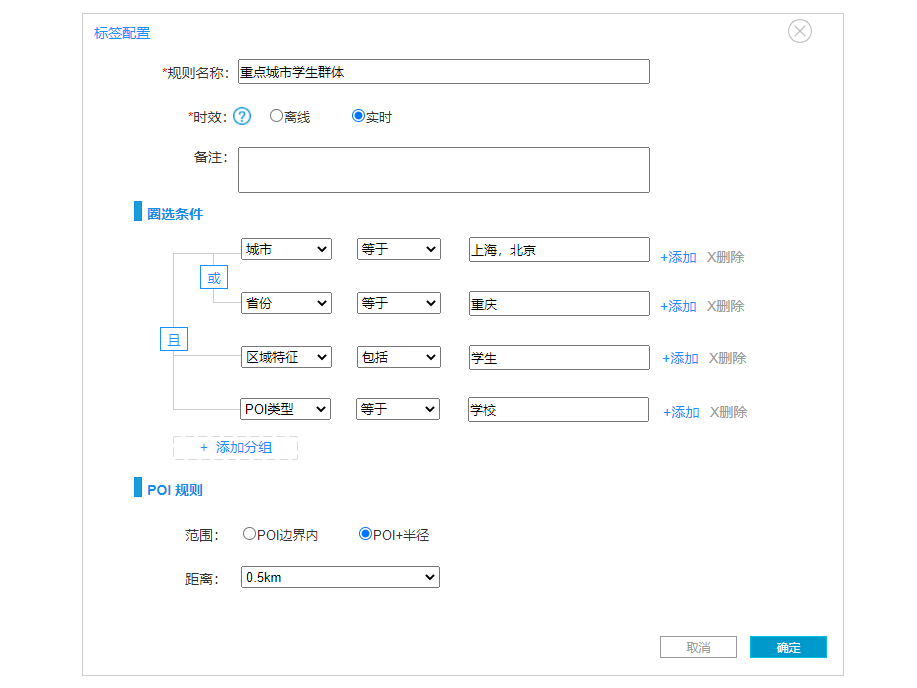Close the 标签配置 dialog with X icon
This screenshot has height=688, width=917.
coord(800,31)
